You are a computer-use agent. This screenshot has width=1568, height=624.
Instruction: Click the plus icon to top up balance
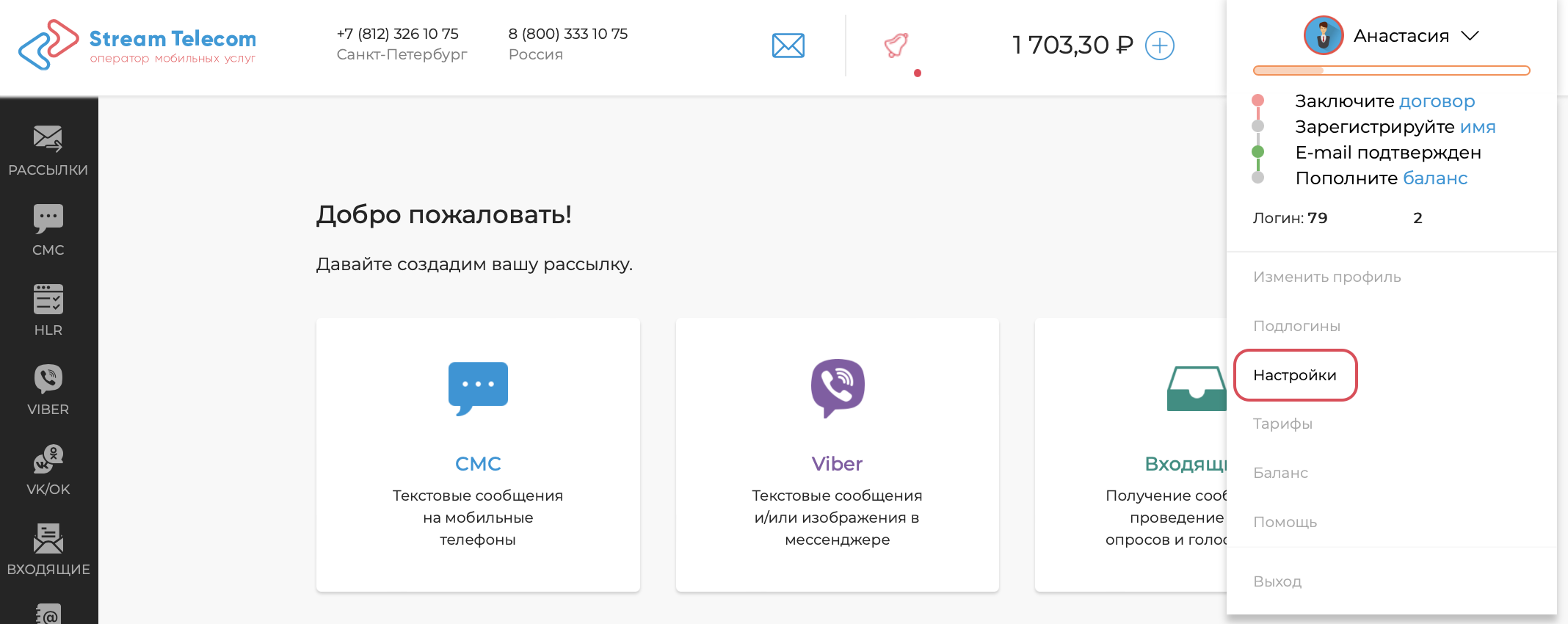click(1159, 46)
